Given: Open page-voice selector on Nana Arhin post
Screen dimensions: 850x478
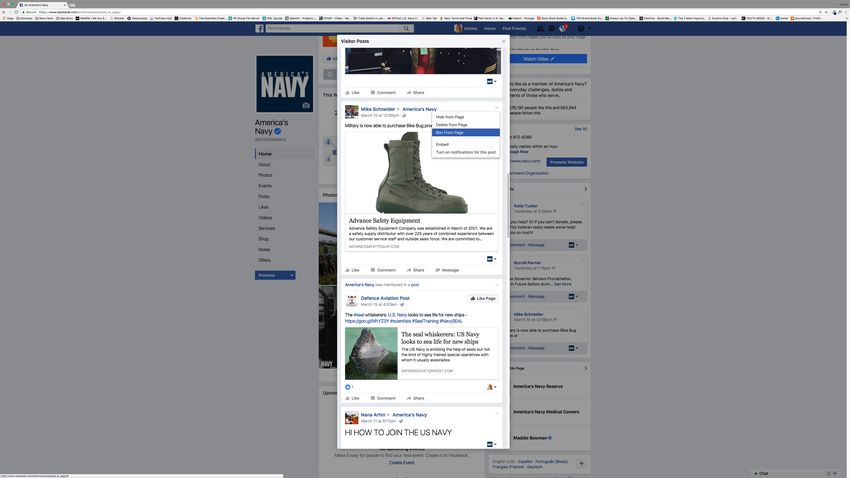Looking at the screenshot, I should point(491,444).
